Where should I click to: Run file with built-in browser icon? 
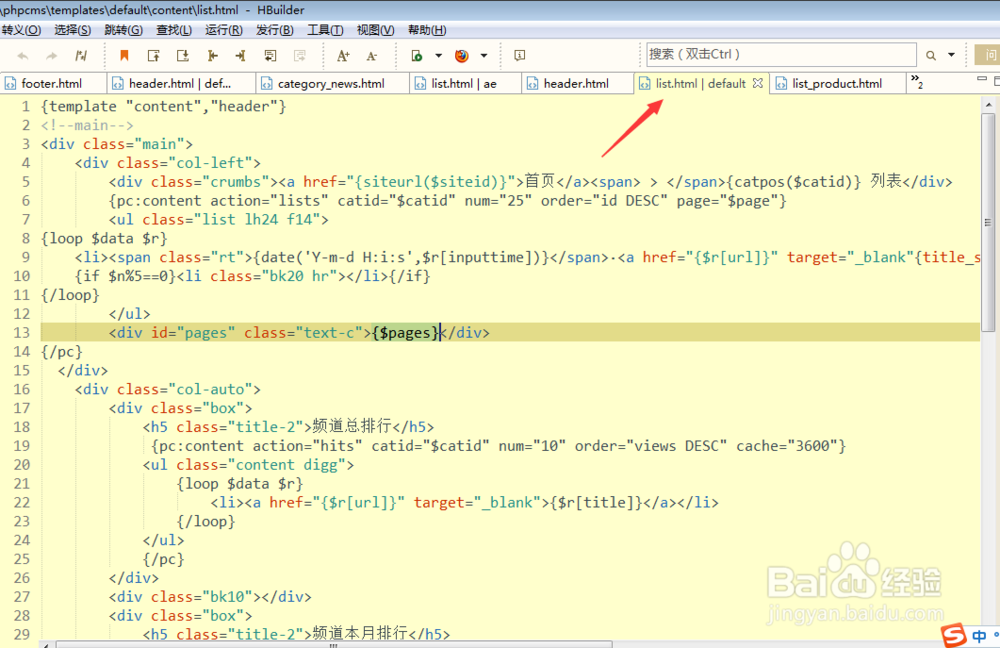click(415, 56)
